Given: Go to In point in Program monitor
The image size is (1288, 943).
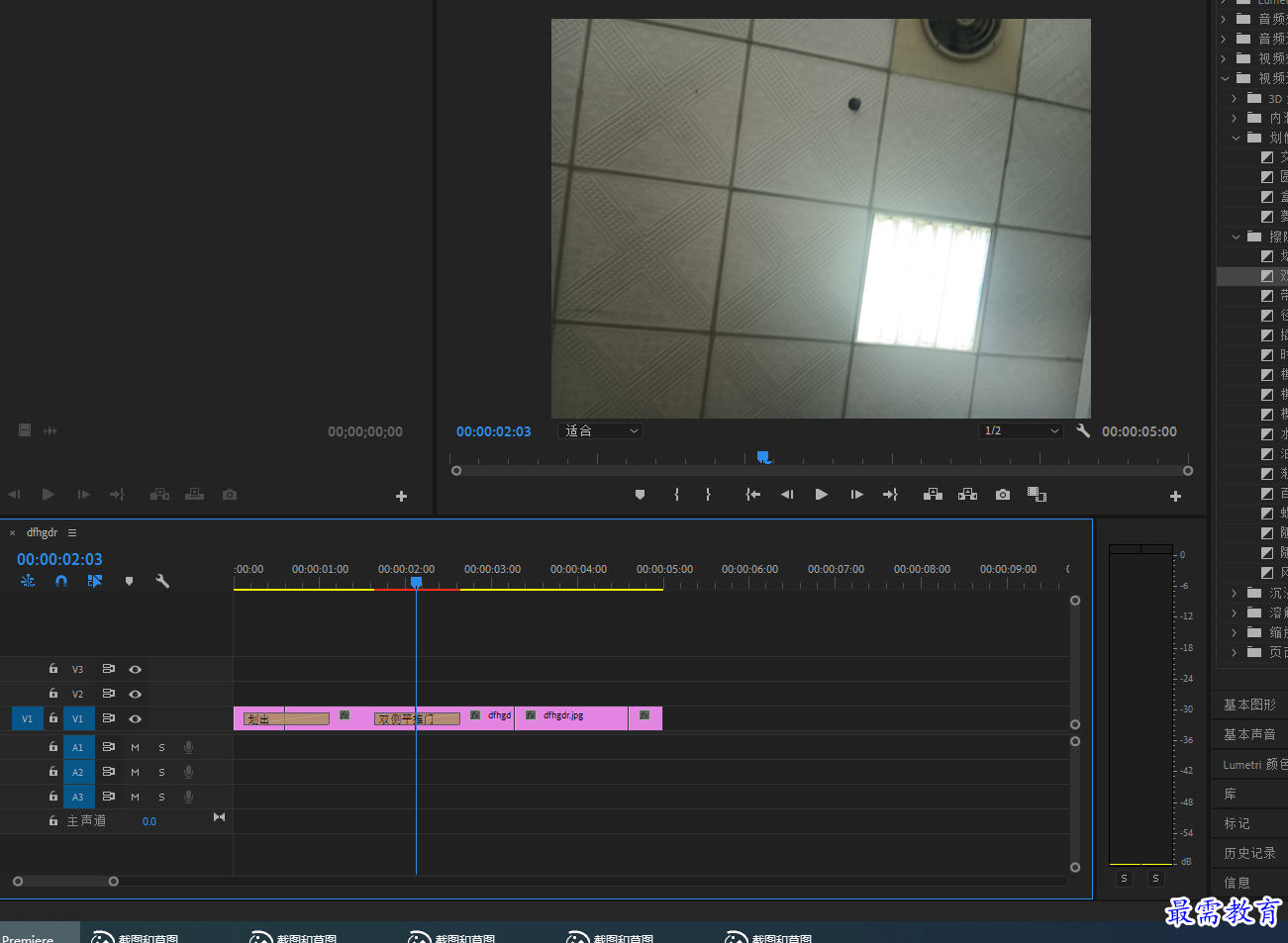Looking at the screenshot, I should point(753,495).
